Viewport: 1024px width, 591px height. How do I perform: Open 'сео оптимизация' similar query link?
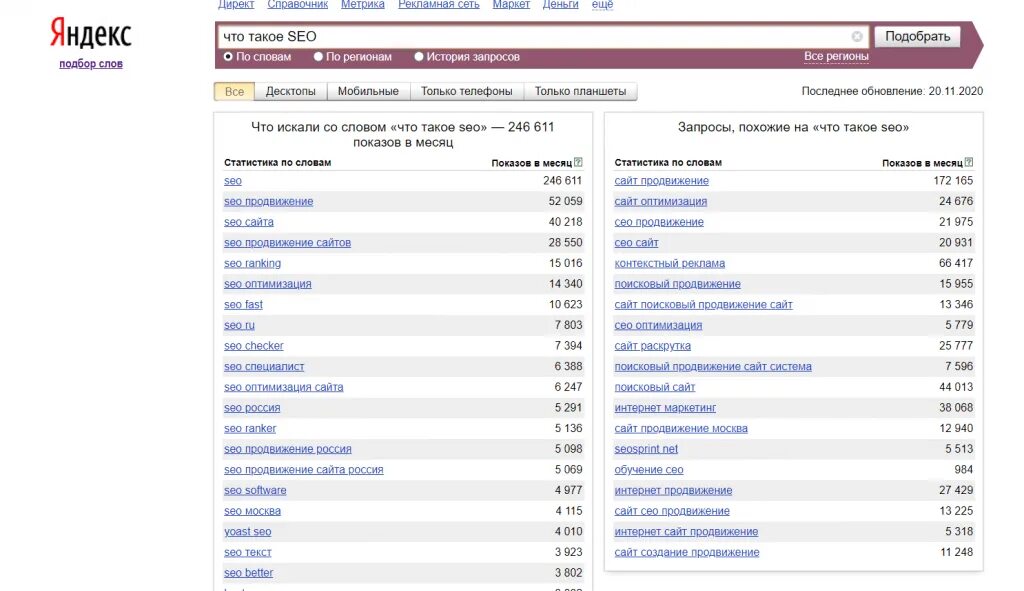coord(658,325)
